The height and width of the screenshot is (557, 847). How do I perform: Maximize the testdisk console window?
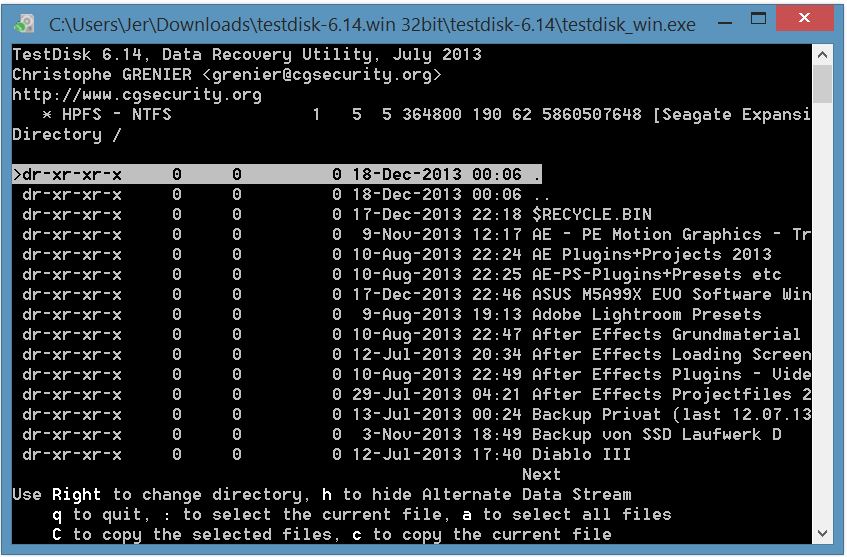coord(758,19)
